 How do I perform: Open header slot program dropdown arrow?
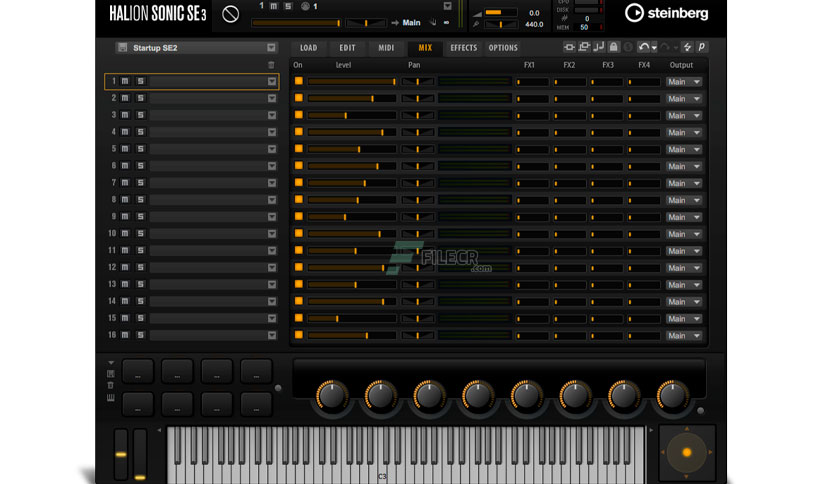[x=447, y=6]
